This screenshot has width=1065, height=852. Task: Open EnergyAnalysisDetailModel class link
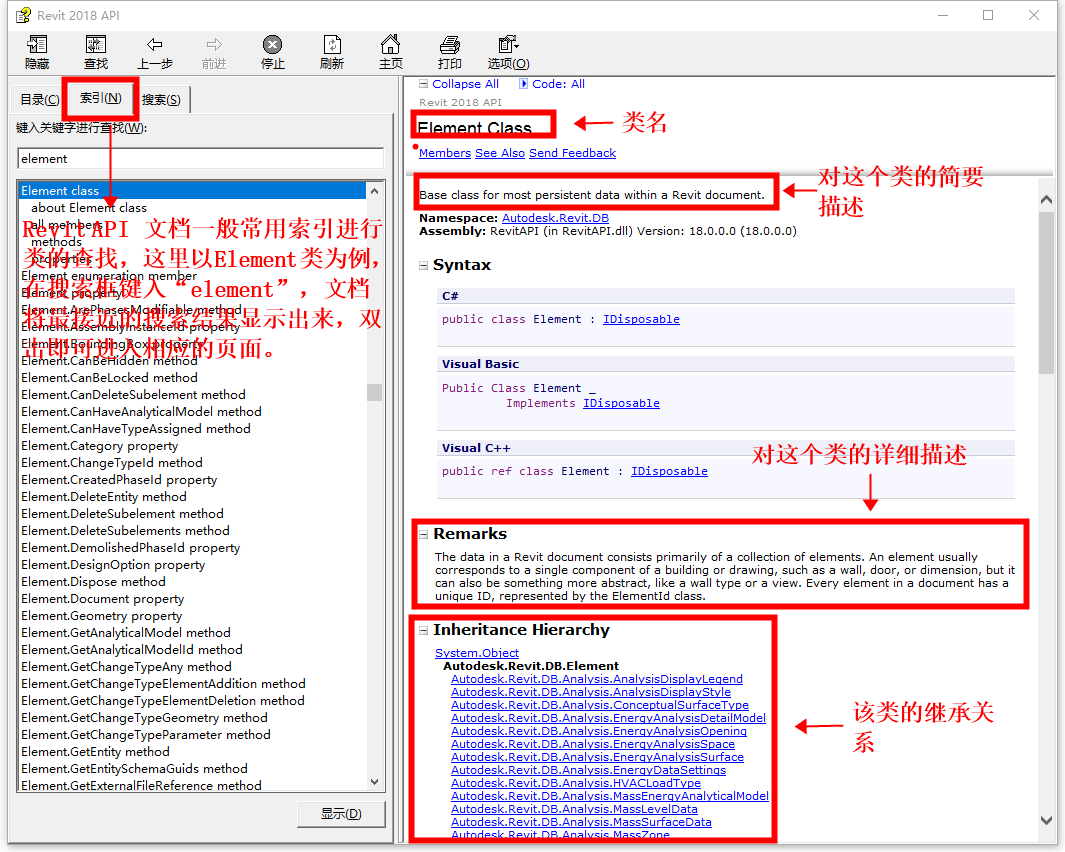tap(609, 718)
